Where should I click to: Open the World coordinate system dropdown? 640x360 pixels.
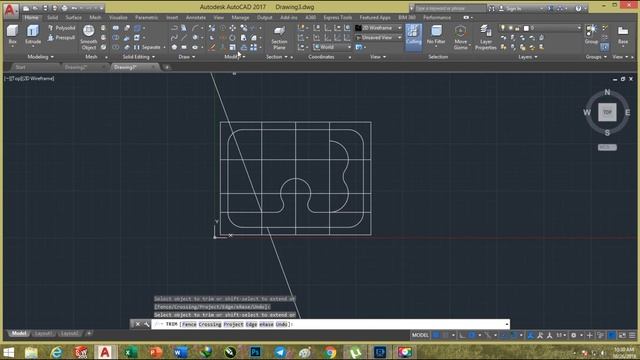332,47
